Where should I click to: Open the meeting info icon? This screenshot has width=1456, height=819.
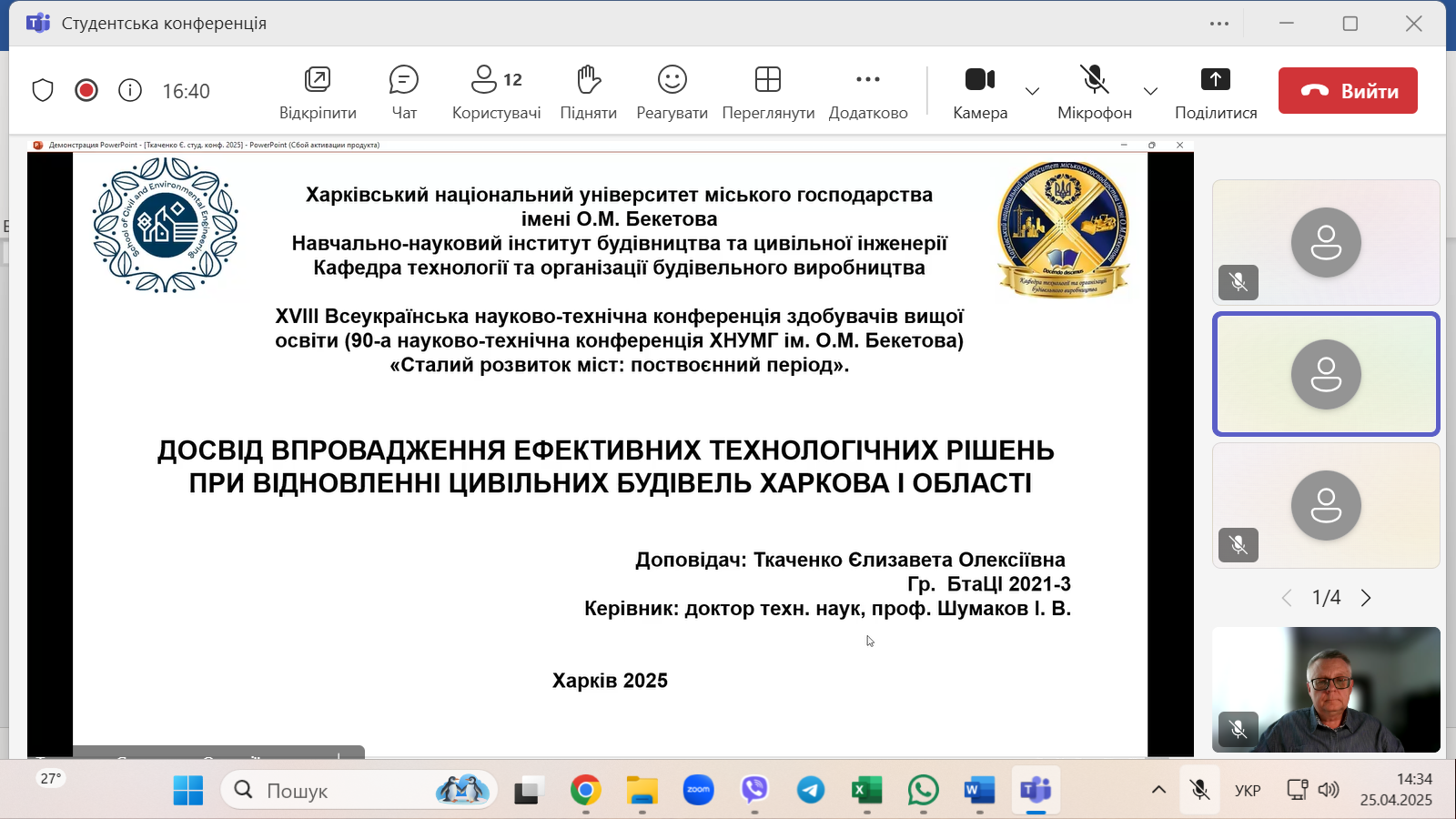[x=130, y=90]
